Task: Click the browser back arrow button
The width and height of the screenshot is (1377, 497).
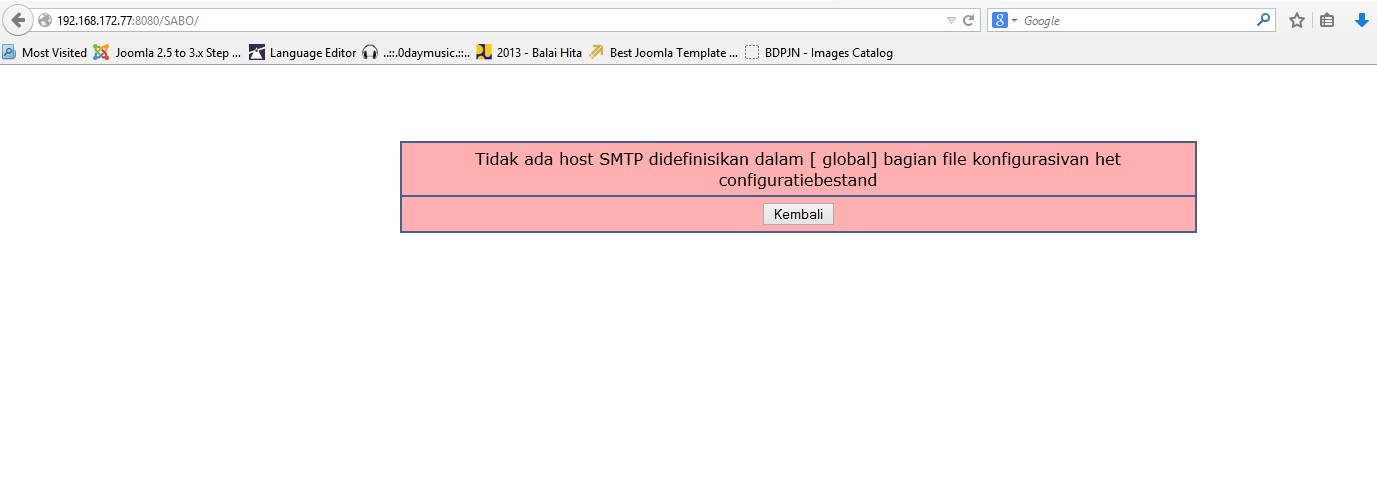Action: [18, 20]
